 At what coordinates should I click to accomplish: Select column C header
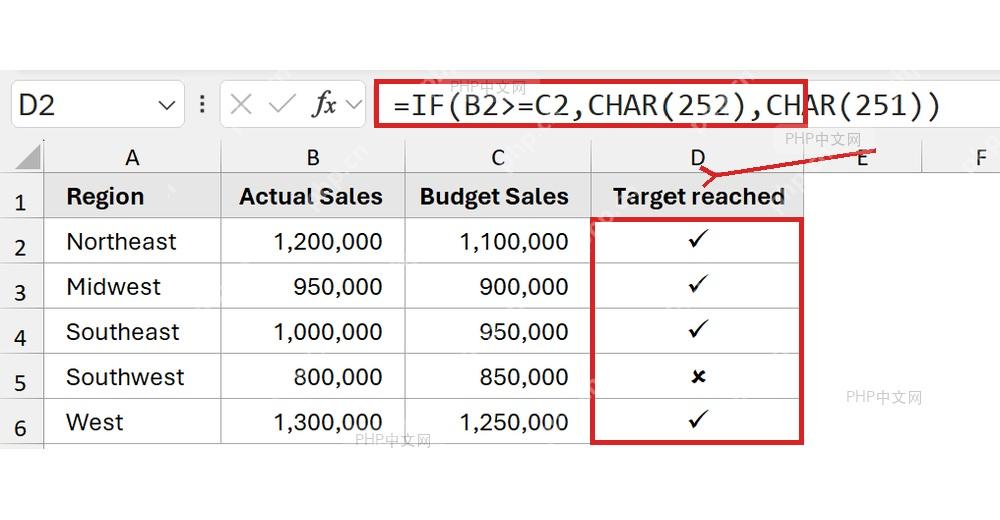tap(498, 157)
